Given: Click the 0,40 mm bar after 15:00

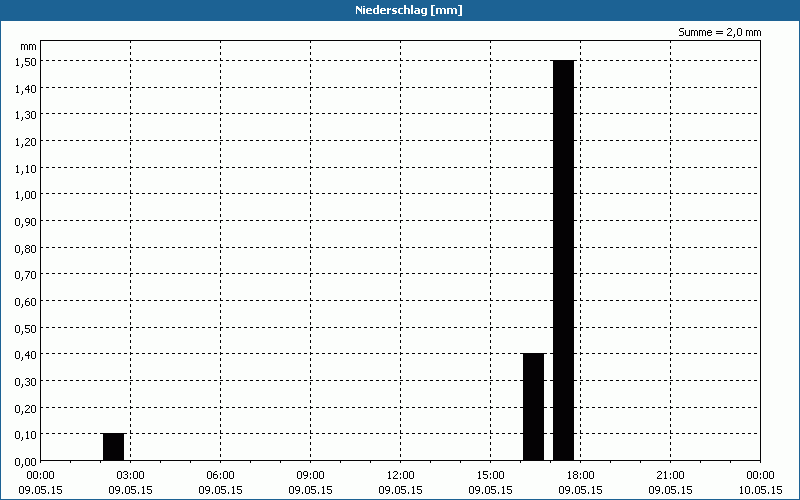Looking at the screenshot, I should [x=534, y=407].
